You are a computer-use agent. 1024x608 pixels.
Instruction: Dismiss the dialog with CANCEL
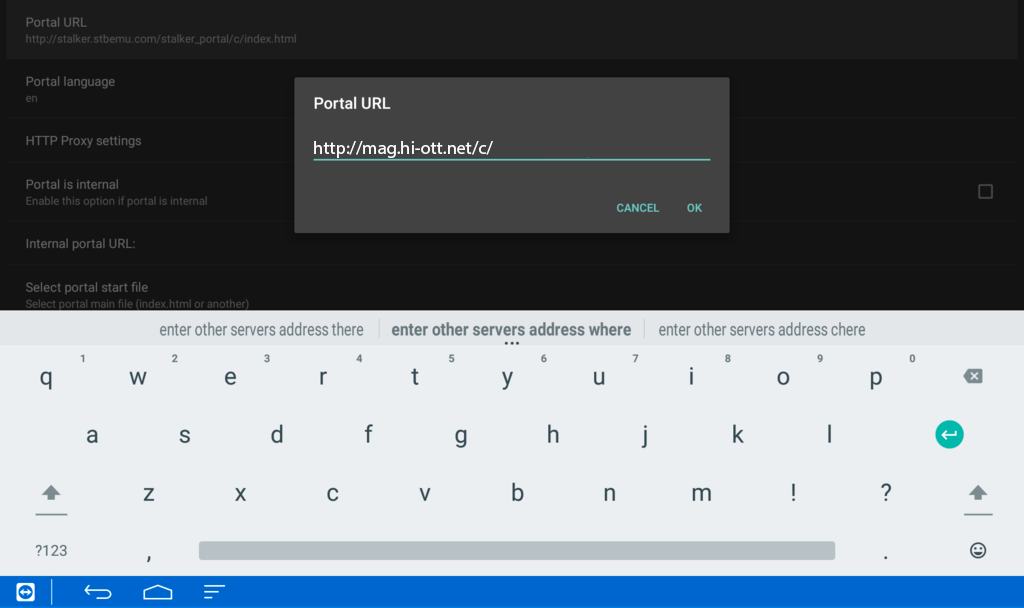pyautogui.click(x=637, y=208)
